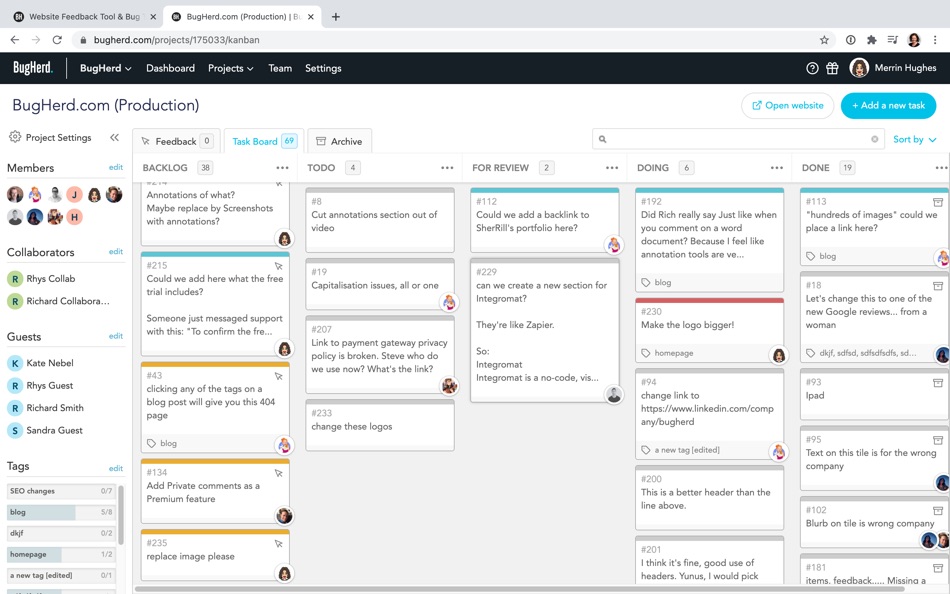Open TODO column three-dot menu
Image resolution: width=950 pixels, height=594 pixels.
click(447, 168)
